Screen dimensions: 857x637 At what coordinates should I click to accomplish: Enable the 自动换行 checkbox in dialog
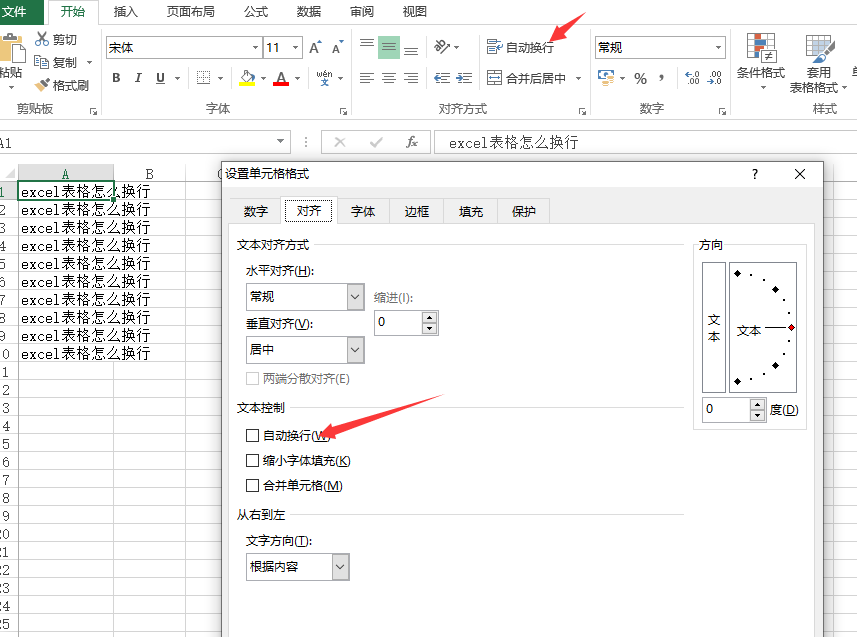click(253, 435)
